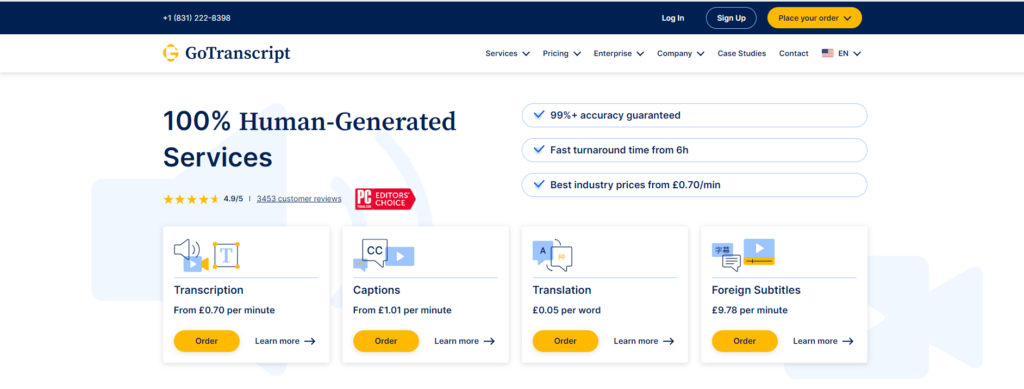Go to Case Studies page
The height and width of the screenshot is (389, 1024).
click(x=742, y=54)
